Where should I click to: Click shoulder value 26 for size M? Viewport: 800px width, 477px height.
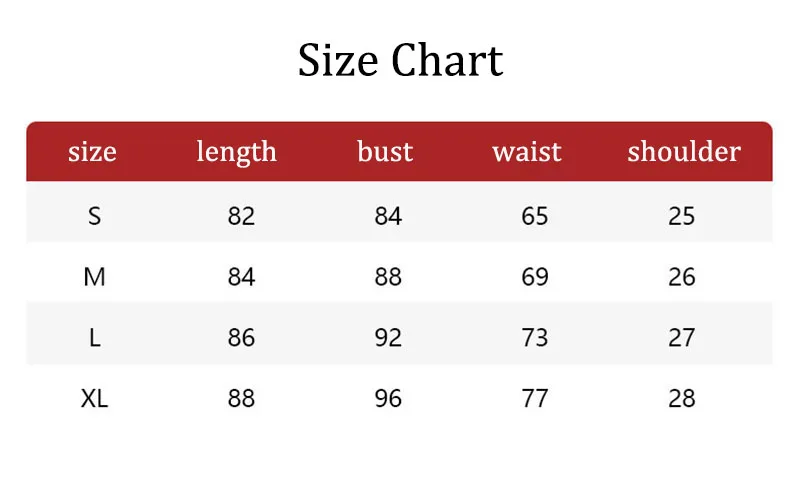click(682, 277)
